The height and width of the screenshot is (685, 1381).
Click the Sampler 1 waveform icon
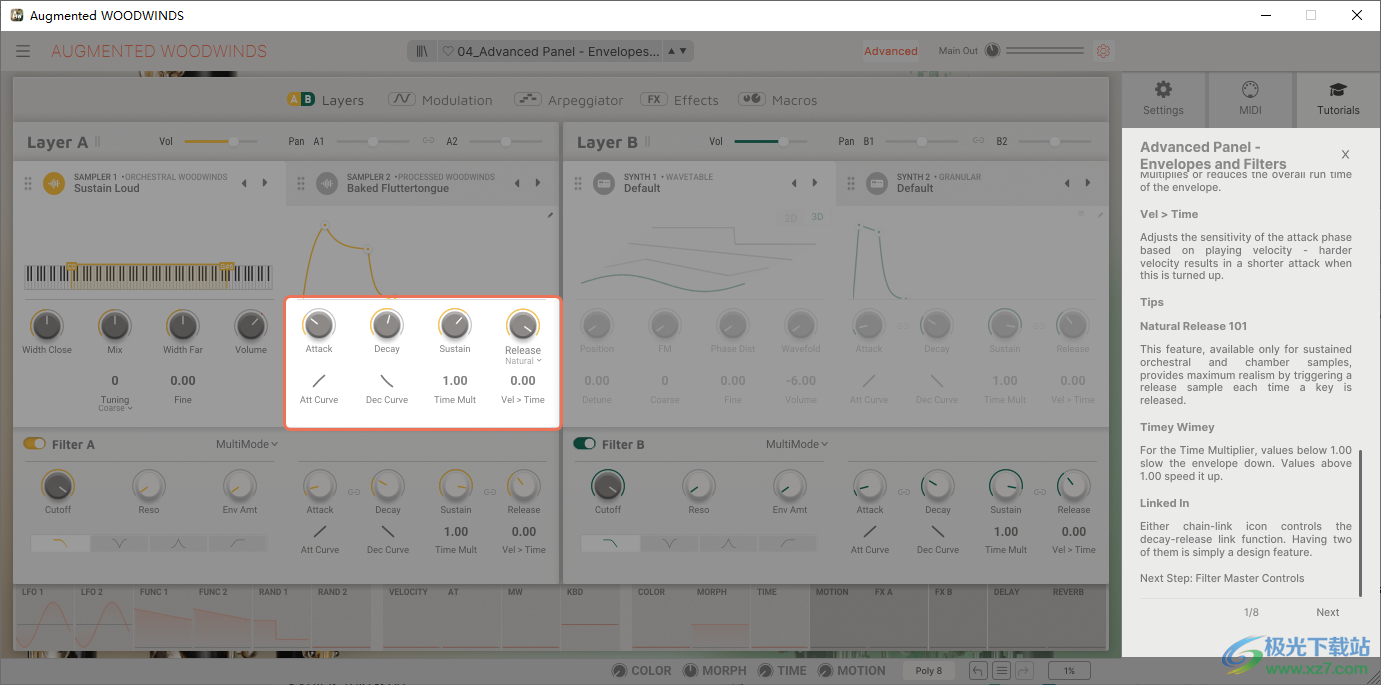[54, 183]
